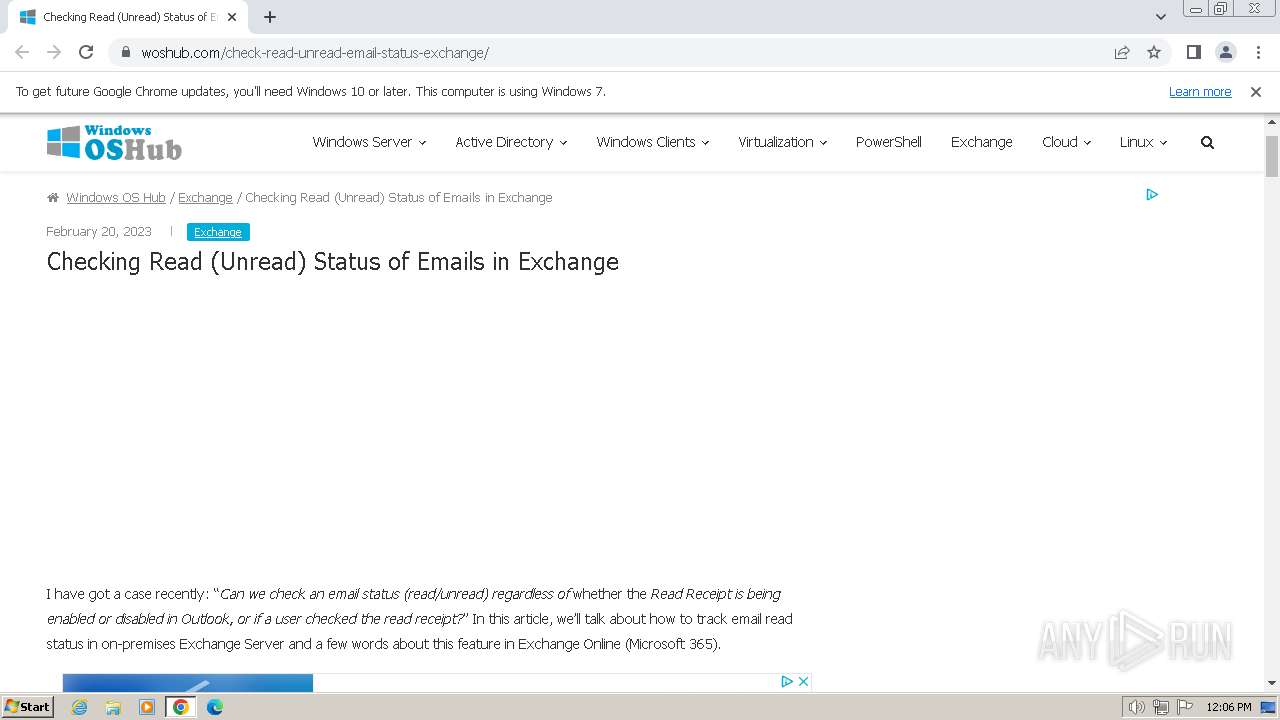This screenshot has width=1280, height=720.
Task: Click the February 20, 2023 date text
Action: tap(99, 231)
